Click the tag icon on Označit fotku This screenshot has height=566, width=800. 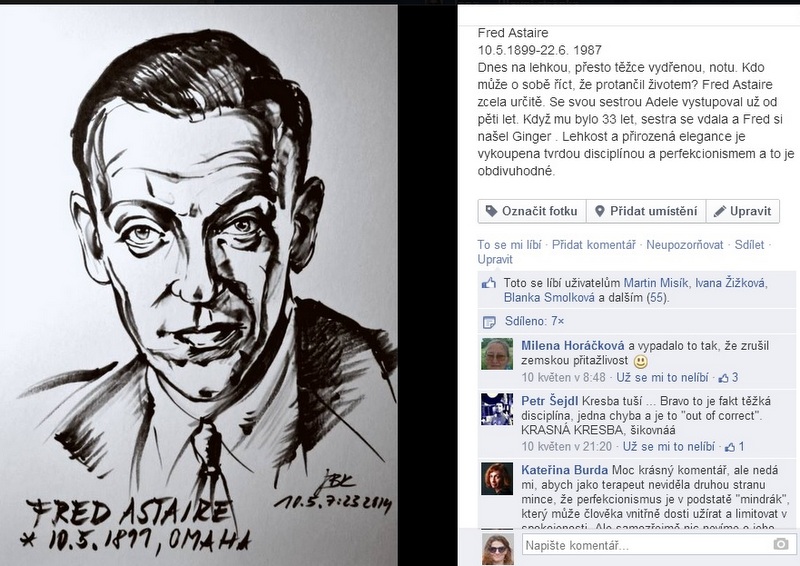tap(491, 211)
